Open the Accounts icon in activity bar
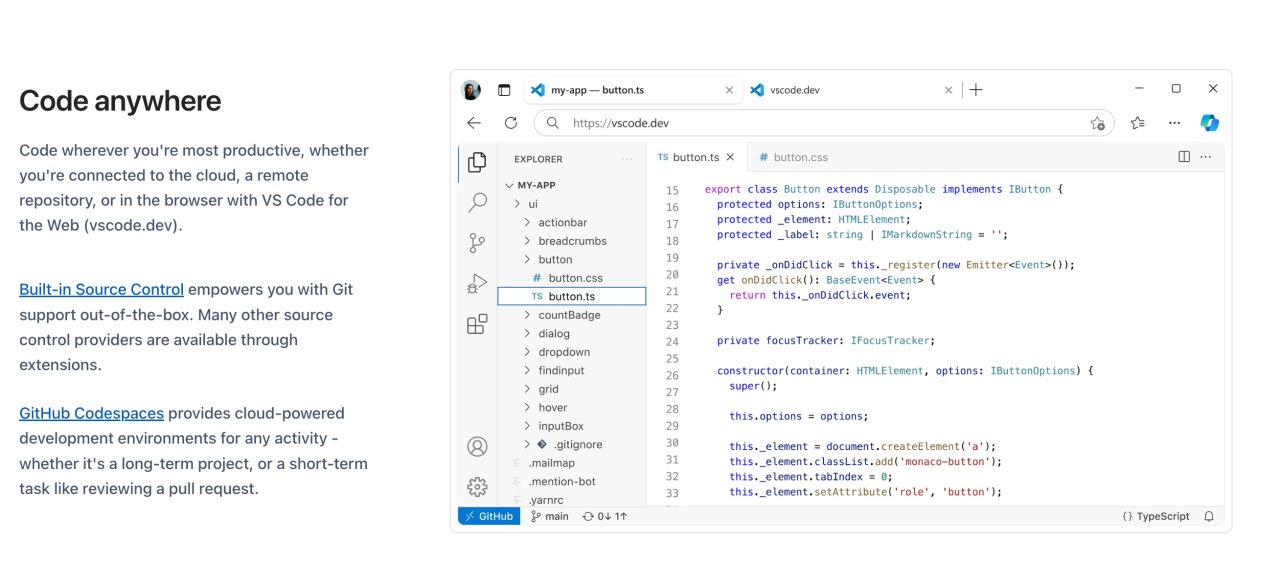Image resolution: width=1280 pixels, height=566 pixels. [x=477, y=446]
